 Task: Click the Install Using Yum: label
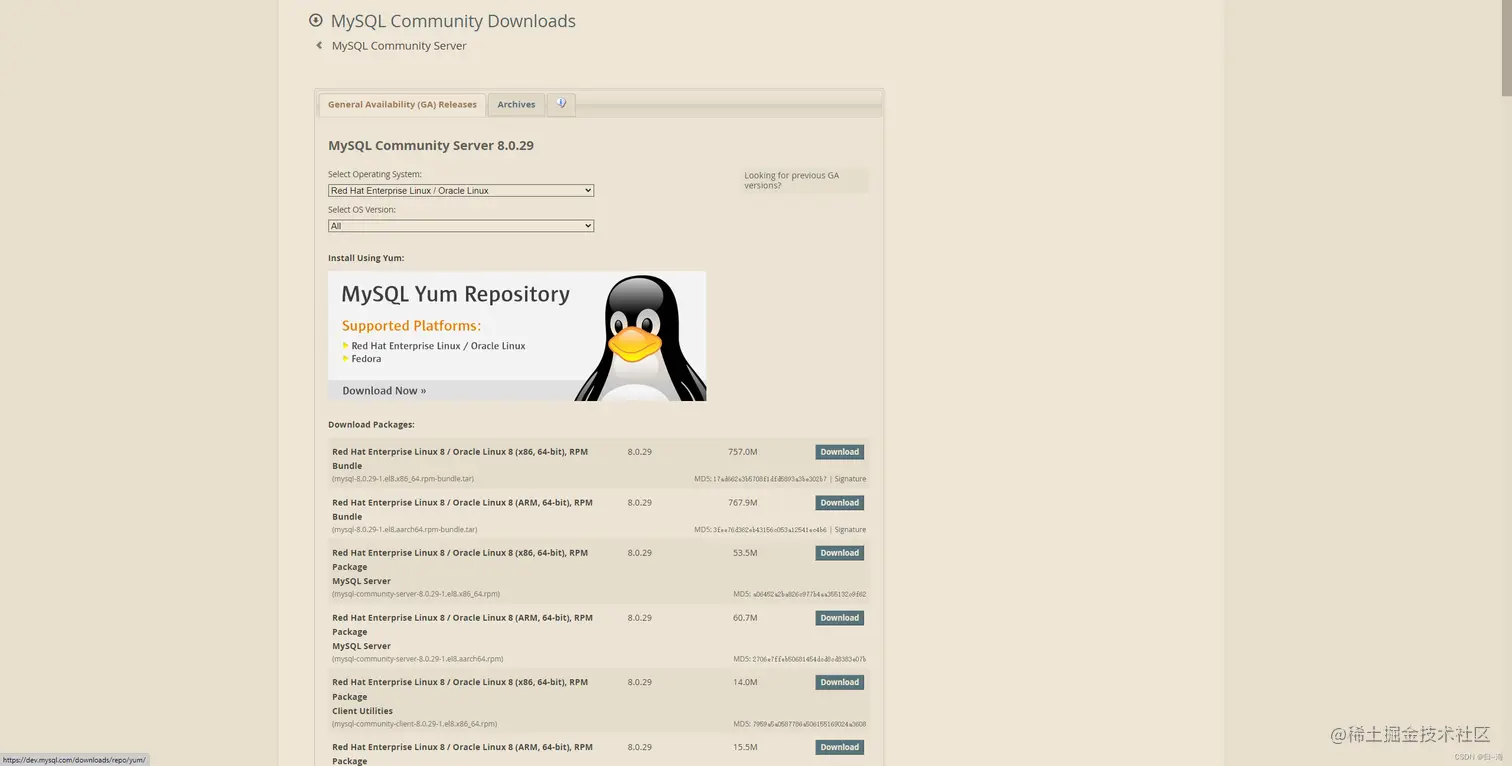[366, 258]
